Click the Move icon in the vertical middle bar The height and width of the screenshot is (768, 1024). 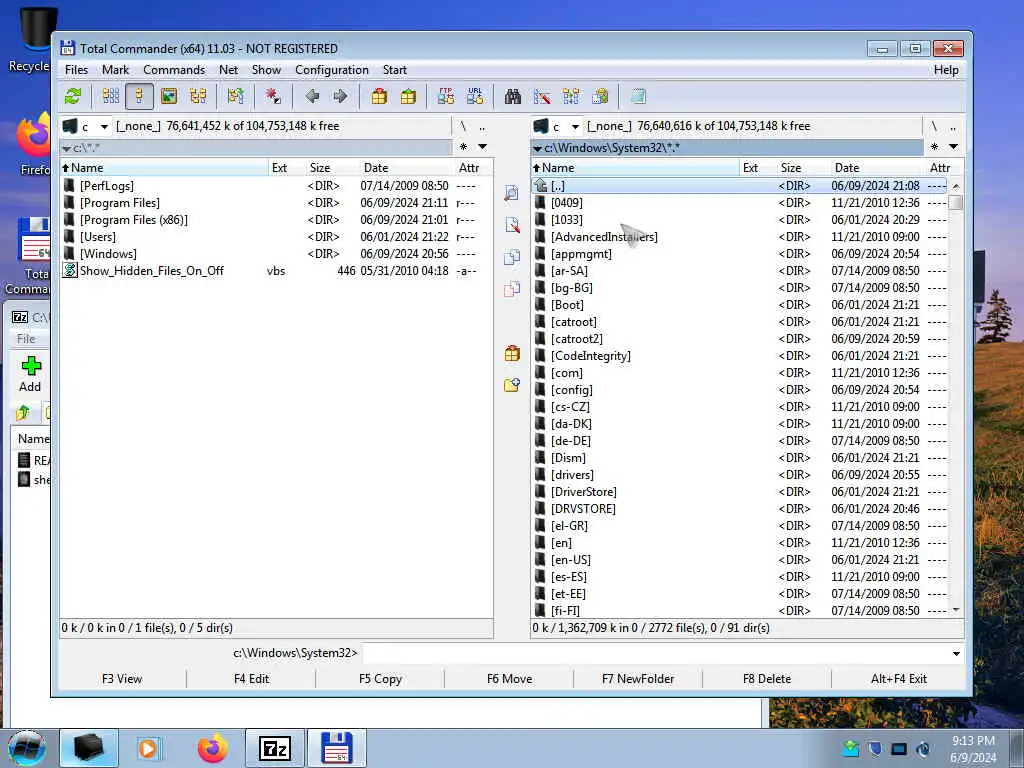[512, 289]
